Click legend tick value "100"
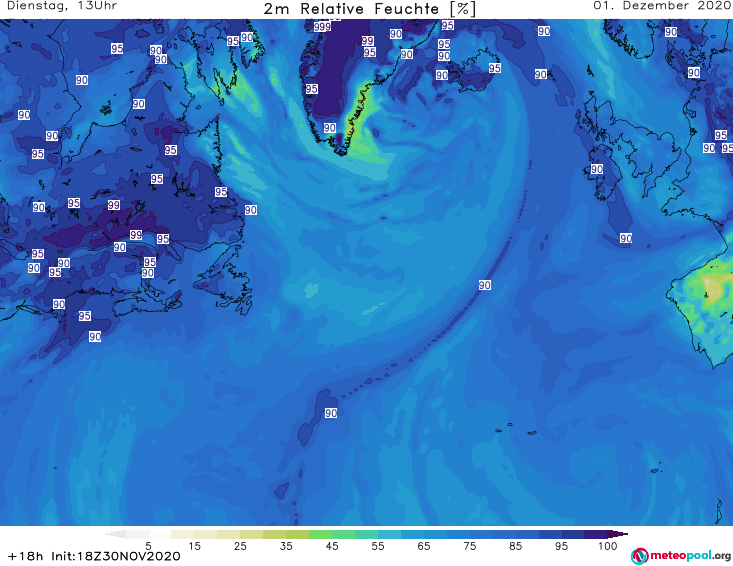Image resolution: width=733 pixels, height=566 pixels. 608,546
